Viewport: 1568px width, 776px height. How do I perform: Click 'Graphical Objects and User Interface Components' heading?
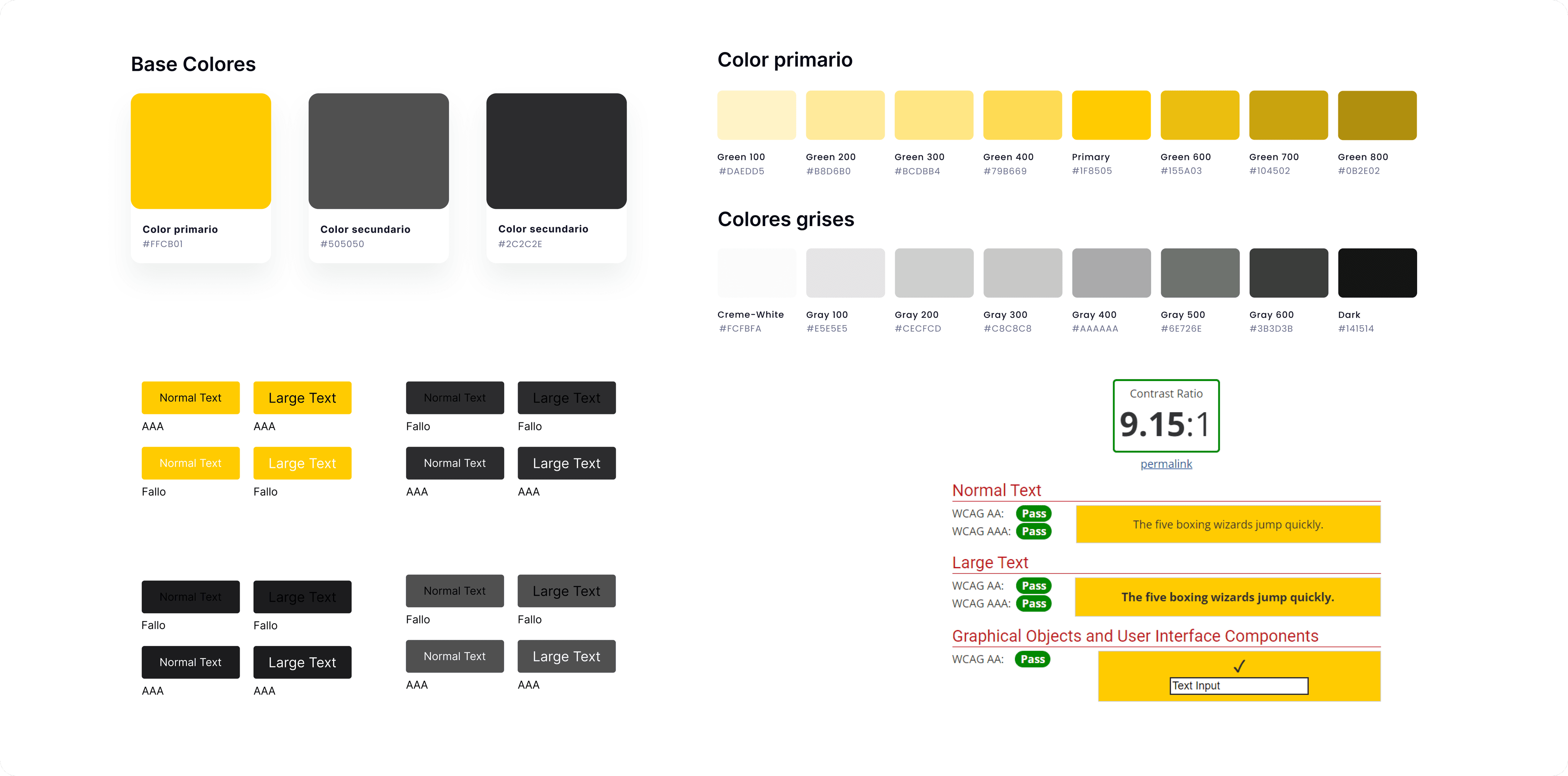coord(1135,636)
